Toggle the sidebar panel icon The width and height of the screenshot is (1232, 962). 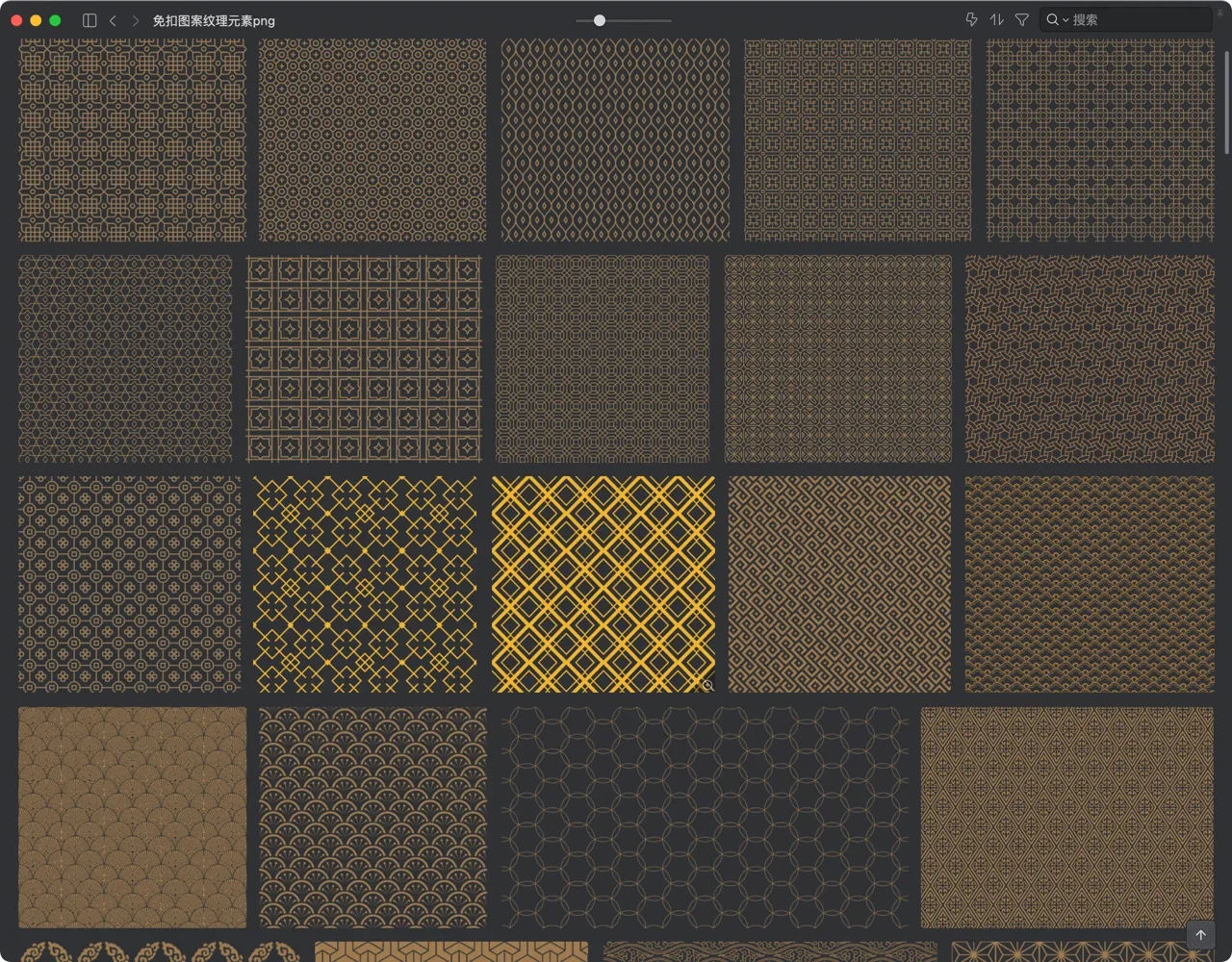tap(90, 20)
